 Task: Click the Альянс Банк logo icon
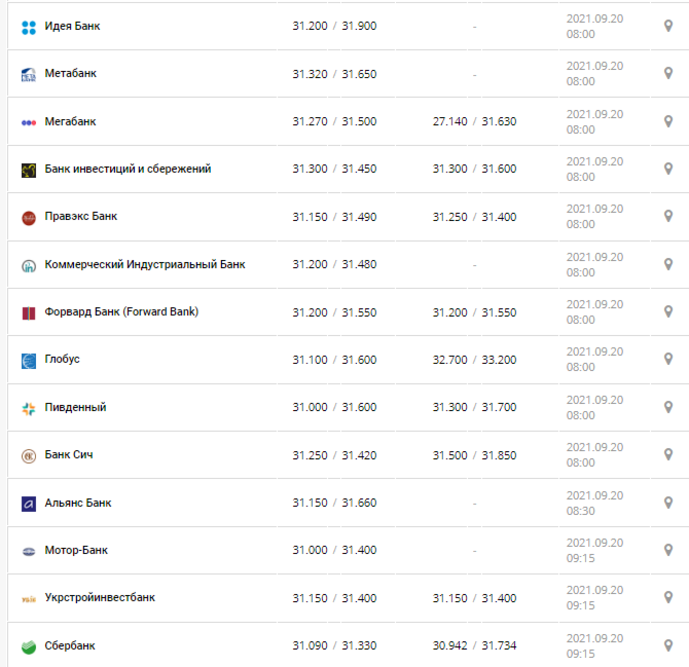click(29, 504)
